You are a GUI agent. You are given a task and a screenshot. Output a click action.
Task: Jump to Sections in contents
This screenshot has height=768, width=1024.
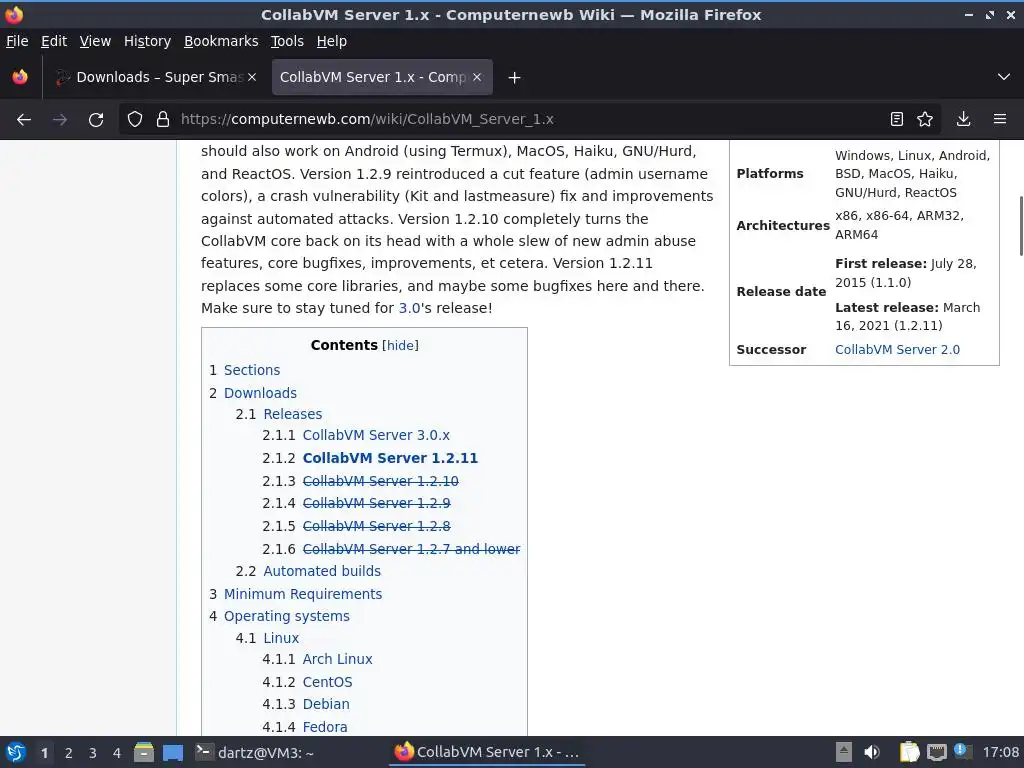click(x=252, y=370)
